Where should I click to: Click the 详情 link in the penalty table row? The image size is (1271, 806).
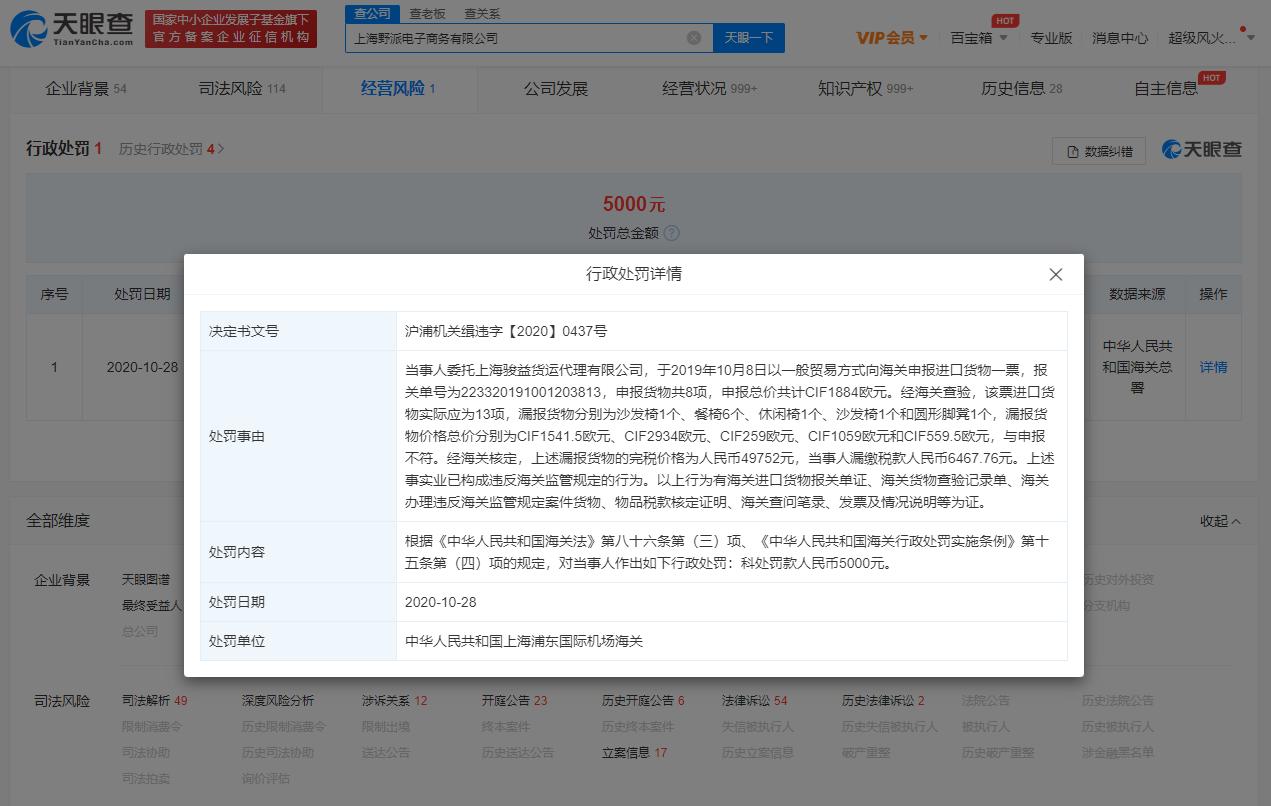[1213, 367]
